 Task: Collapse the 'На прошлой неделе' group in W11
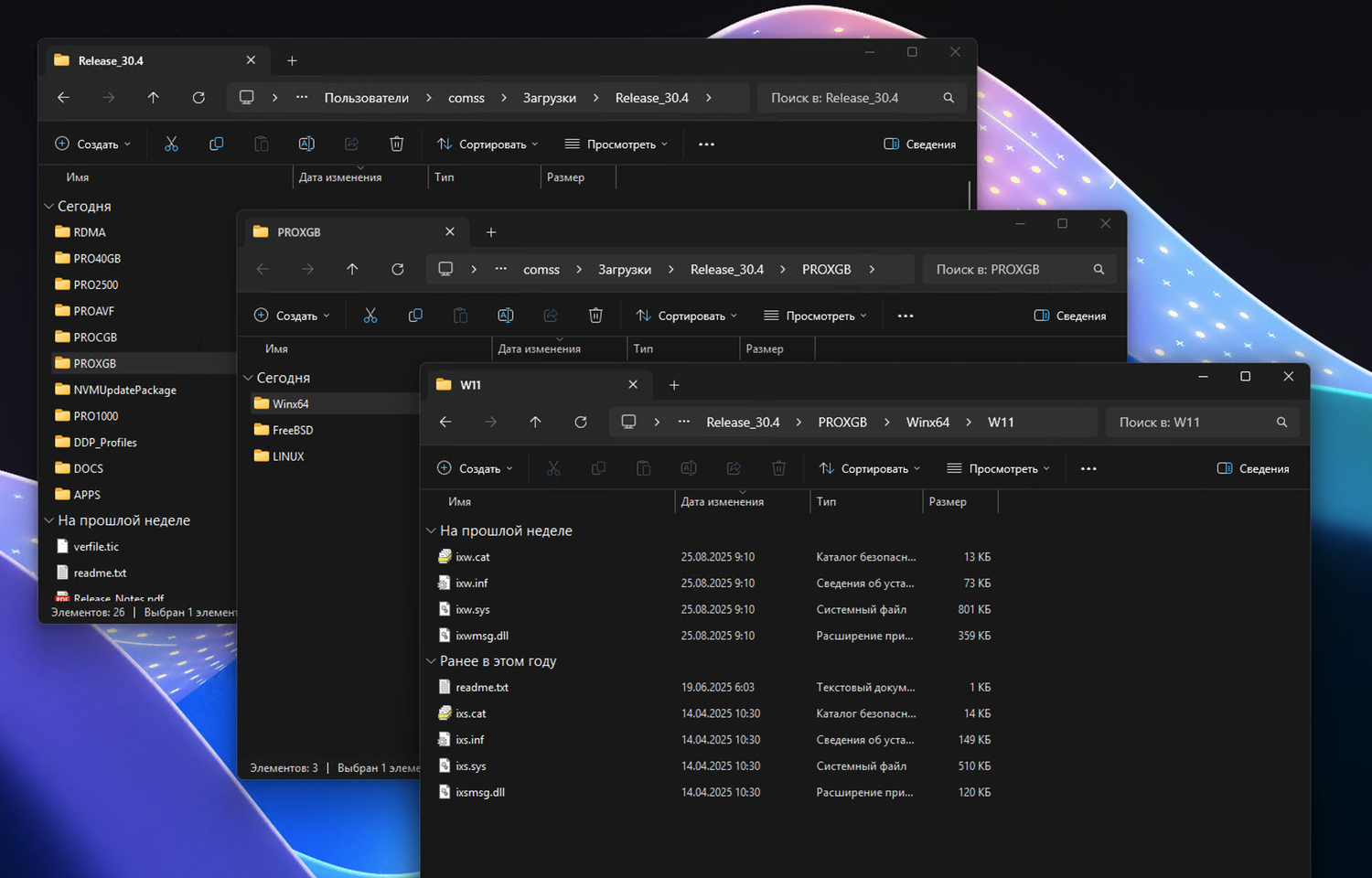point(431,530)
